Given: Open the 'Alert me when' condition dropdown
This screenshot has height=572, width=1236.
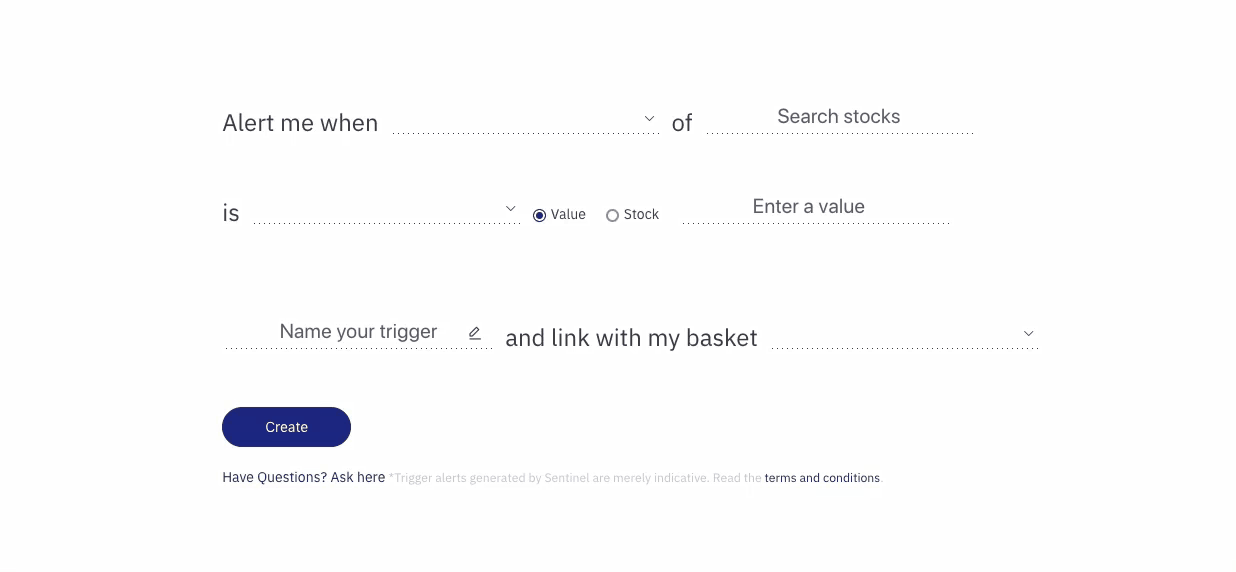Looking at the screenshot, I should coord(520,121).
